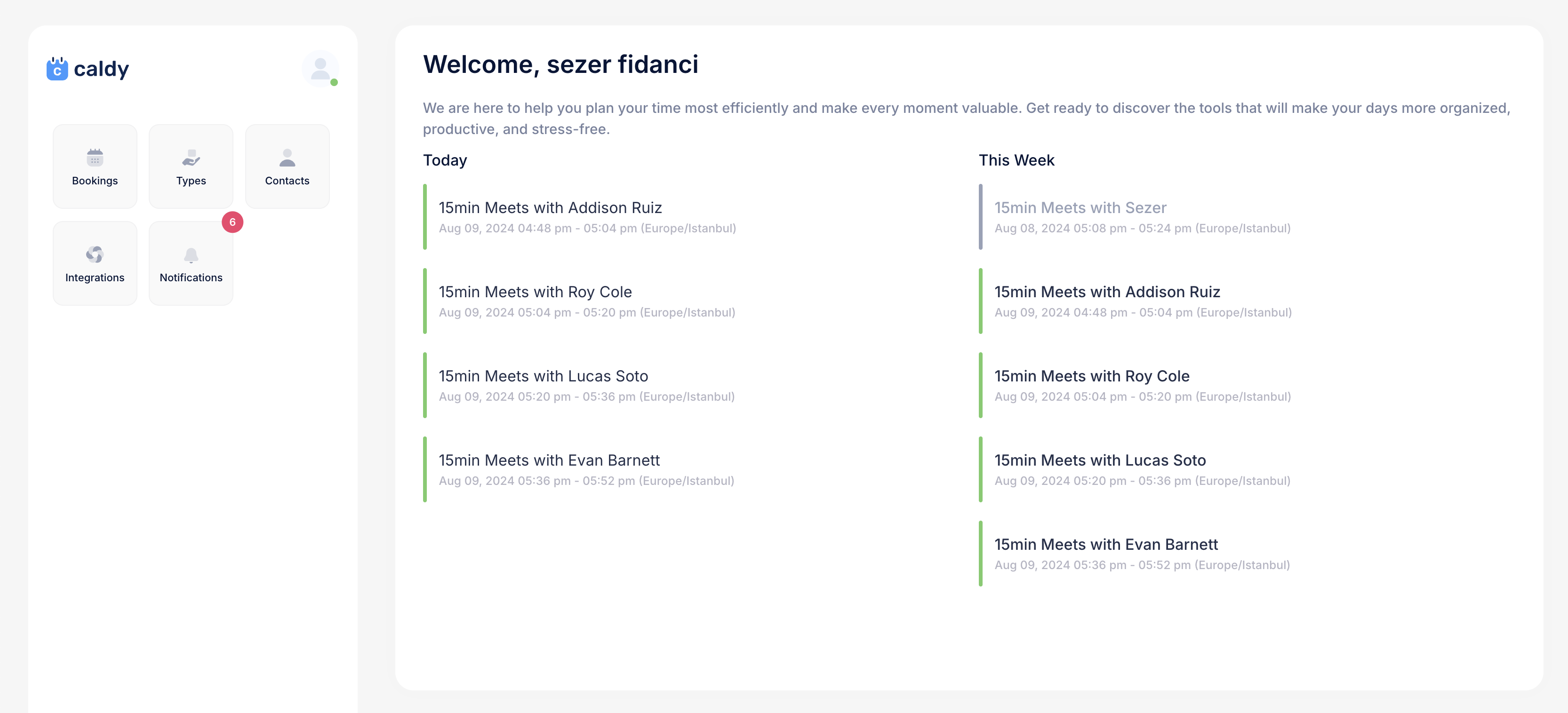1568x713 pixels.
Task: Open the Bookings calendar icon tile
Action: [95, 166]
